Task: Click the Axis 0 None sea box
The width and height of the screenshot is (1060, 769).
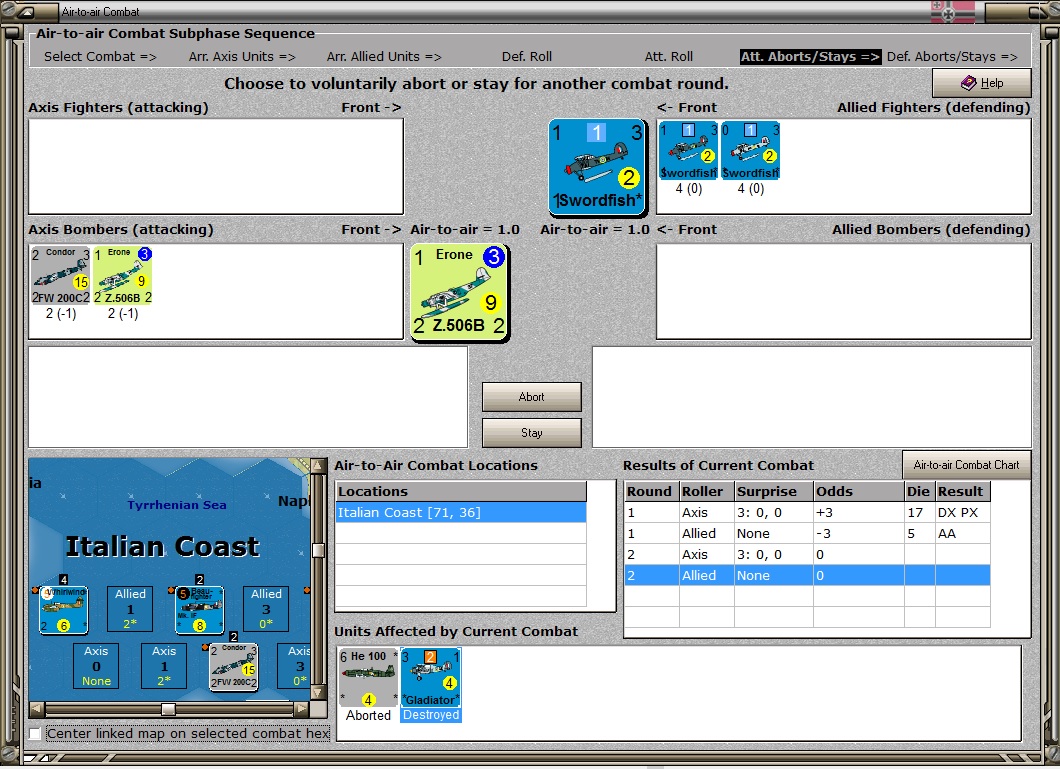Action: pos(96,666)
